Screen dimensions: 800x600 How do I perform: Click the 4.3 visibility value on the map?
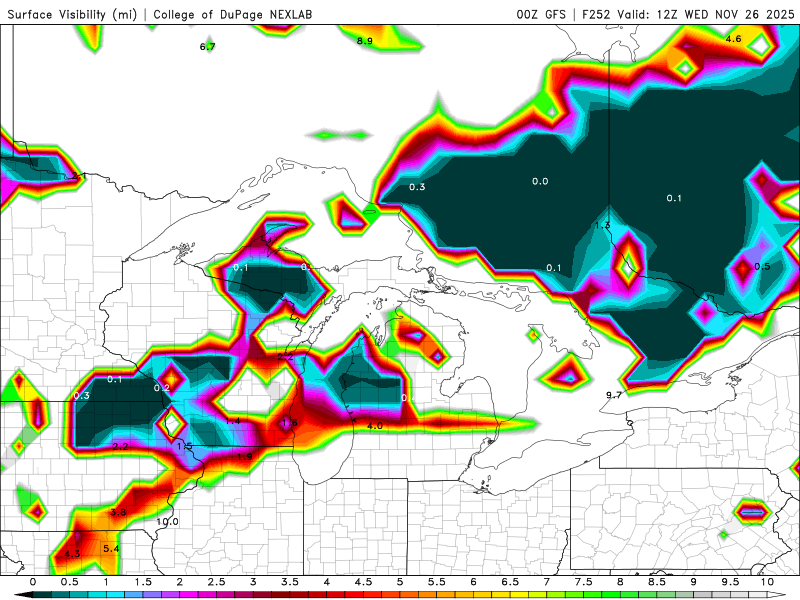pyautogui.click(x=72, y=554)
